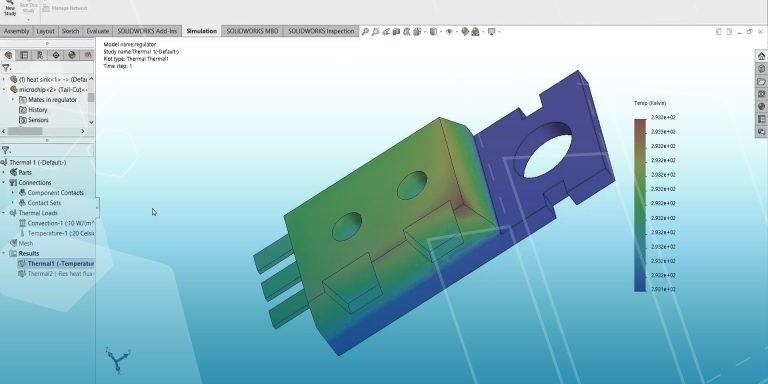Switch to the Layout tab
Viewport: 768px width, 384px height.
pyautogui.click(x=46, y=31)
